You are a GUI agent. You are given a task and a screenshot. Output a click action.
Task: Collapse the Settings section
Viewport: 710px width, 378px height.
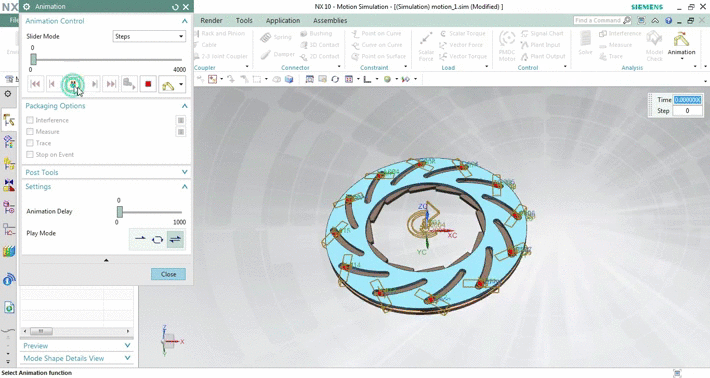pyautogui.click(x=184, y=187)
